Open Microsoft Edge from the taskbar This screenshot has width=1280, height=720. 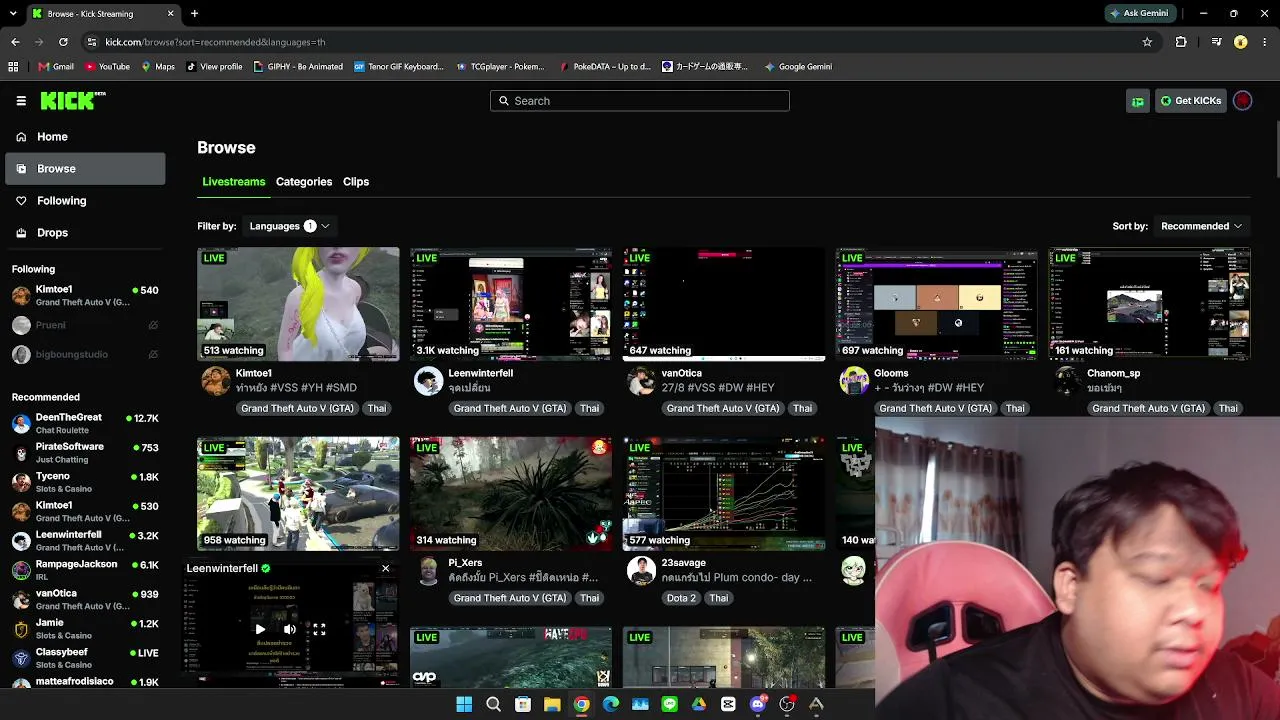[611, 704]
